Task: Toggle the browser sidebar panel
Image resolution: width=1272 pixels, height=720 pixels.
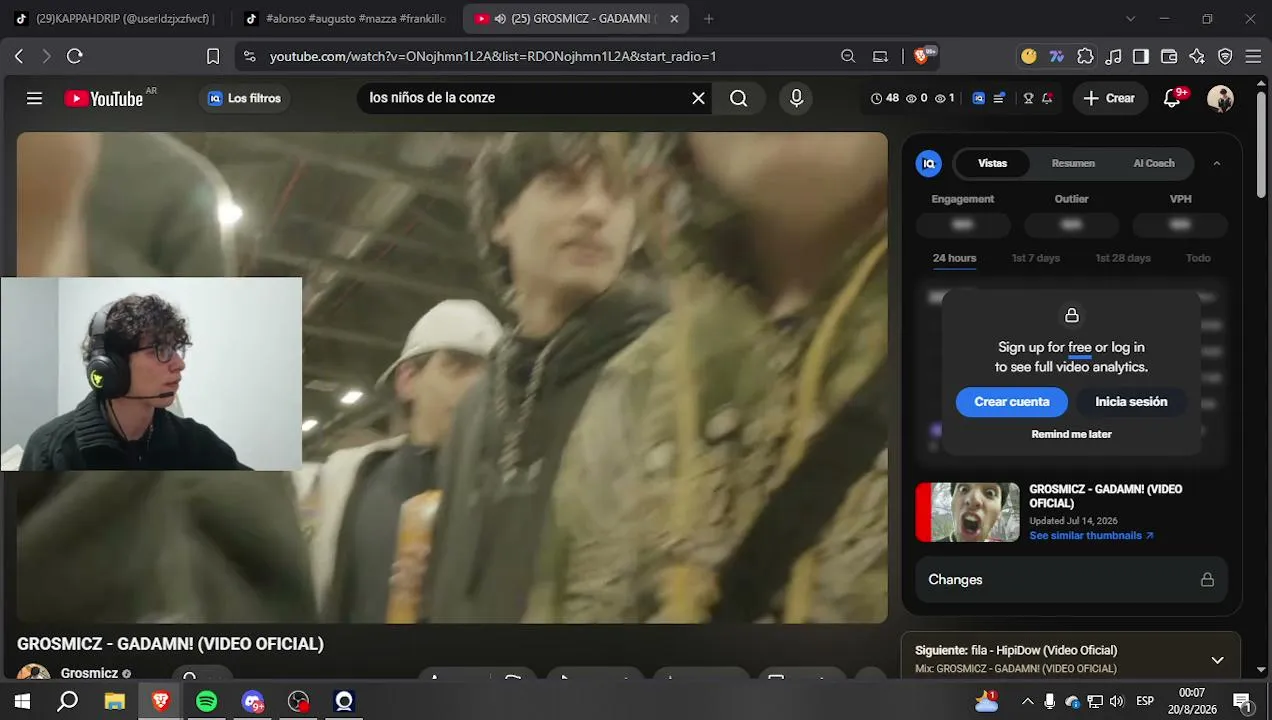Action: 1141,56
